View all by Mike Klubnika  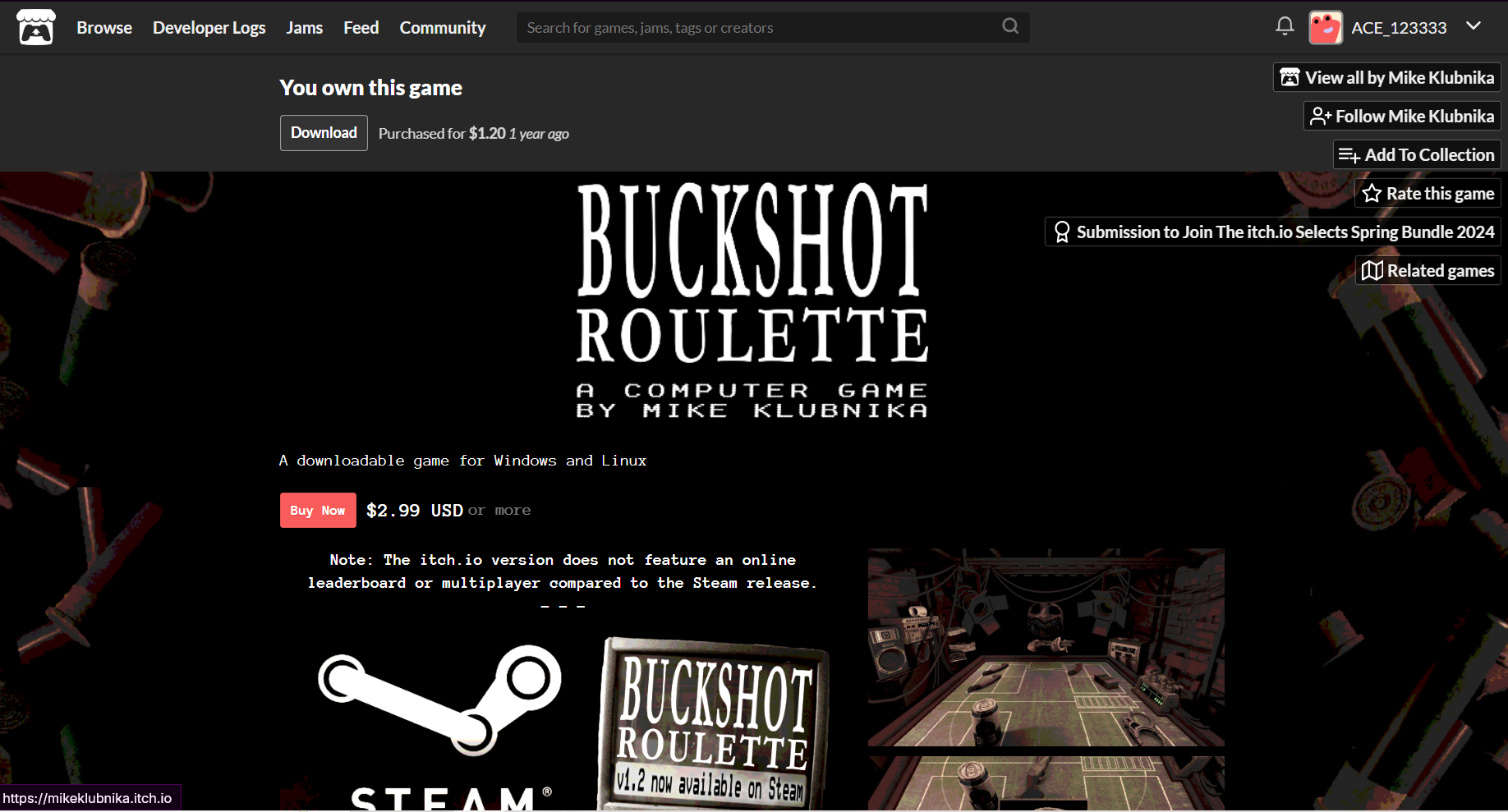pyautogui.click(x=1387, y=77)
